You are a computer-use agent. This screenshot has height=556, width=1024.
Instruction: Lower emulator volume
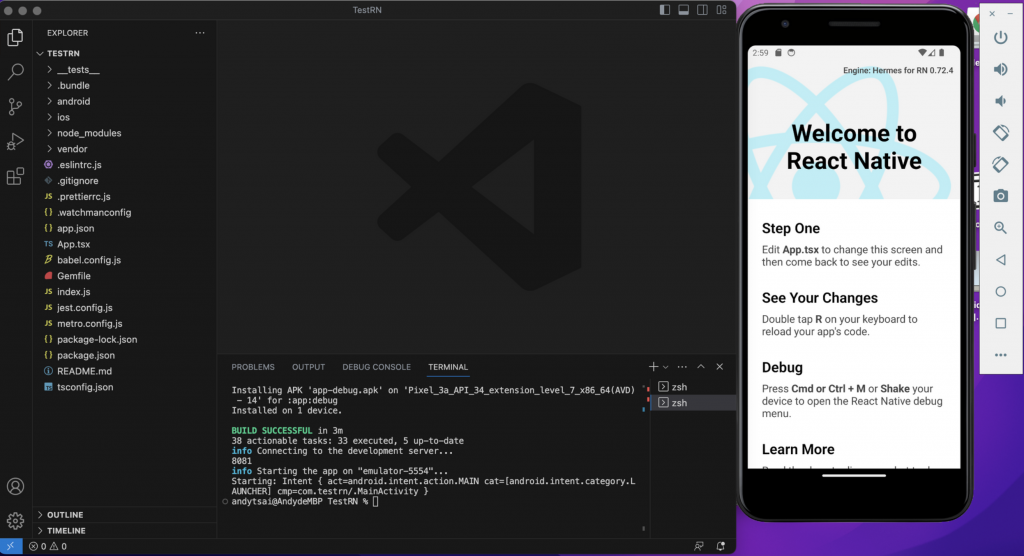[1000, 101]
